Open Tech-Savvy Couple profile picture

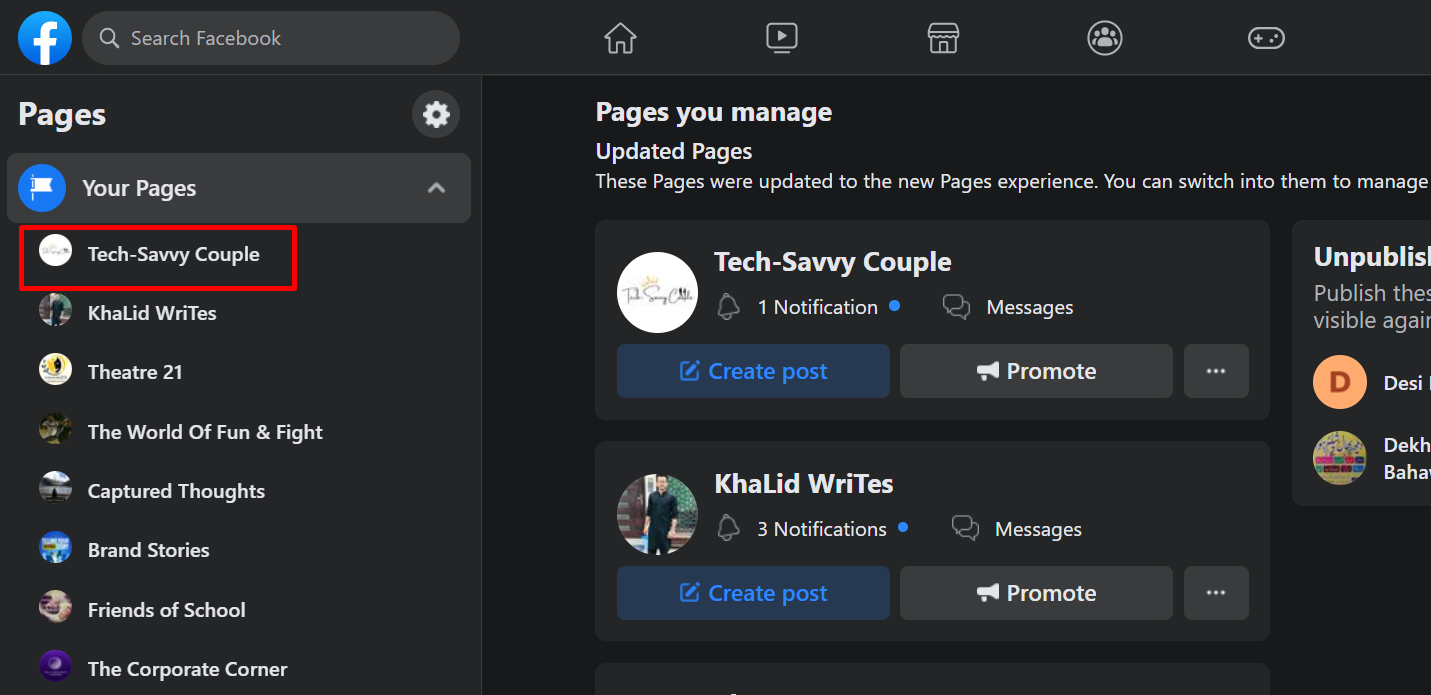(657, 292)
